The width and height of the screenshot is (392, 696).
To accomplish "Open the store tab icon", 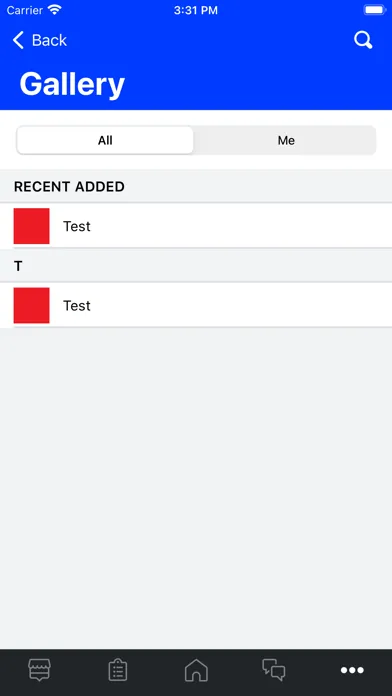I will (x=40, y=670).
